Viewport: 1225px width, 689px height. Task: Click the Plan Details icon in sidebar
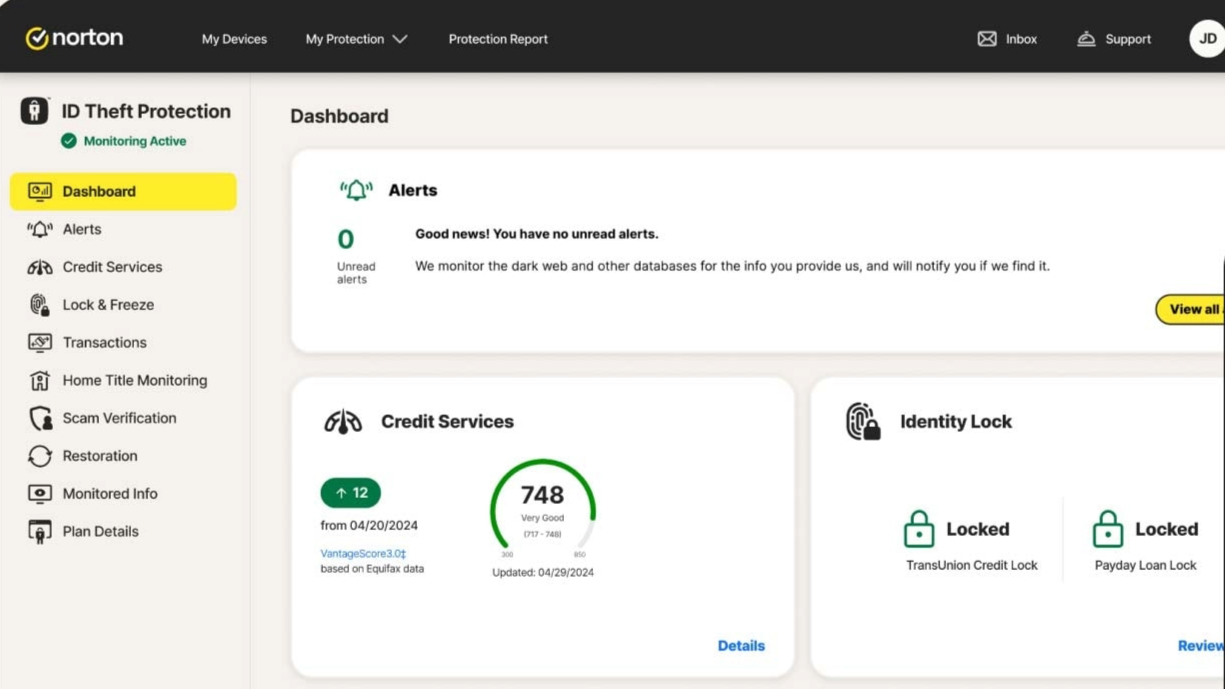coord(40,531)
